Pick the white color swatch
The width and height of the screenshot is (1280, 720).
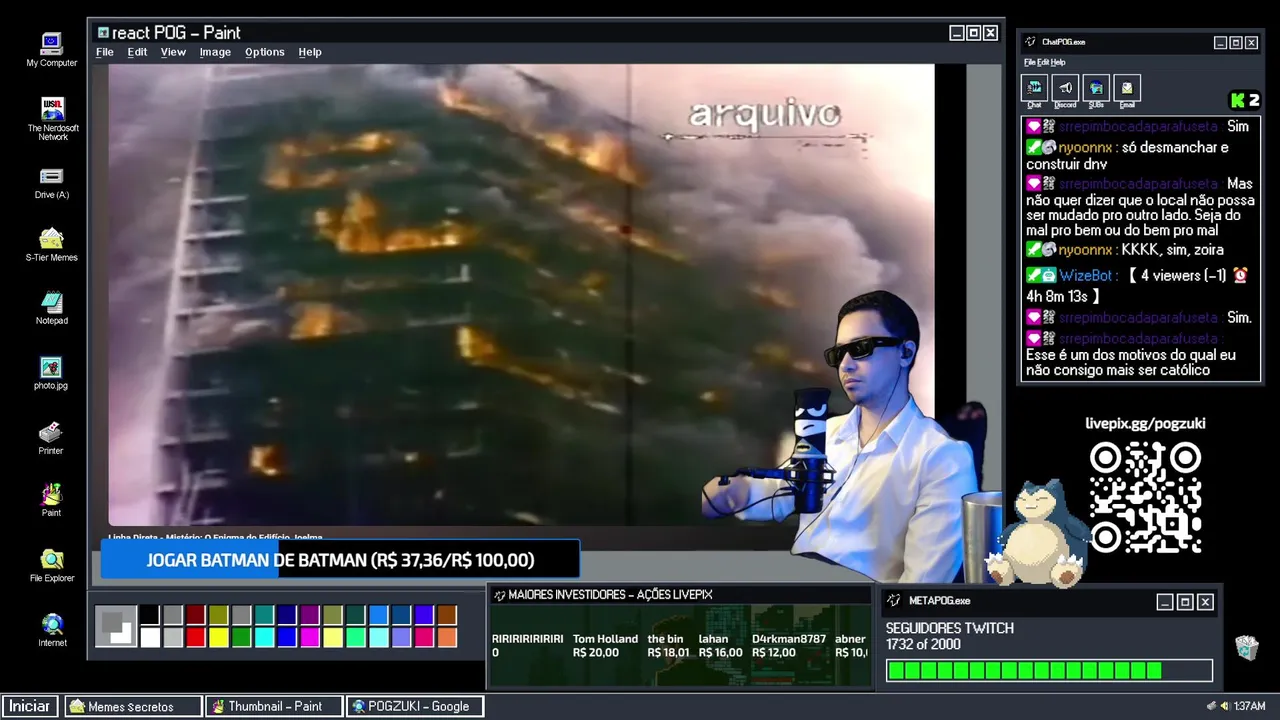coord(149,637)
